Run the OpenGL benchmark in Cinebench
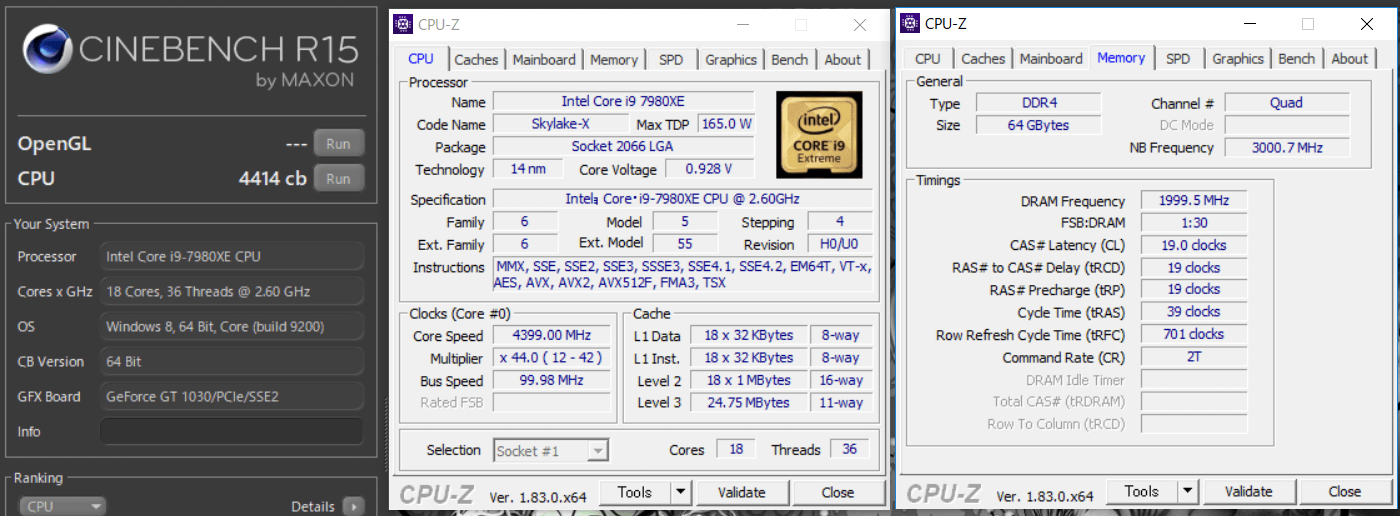 (x=338, y=143)
